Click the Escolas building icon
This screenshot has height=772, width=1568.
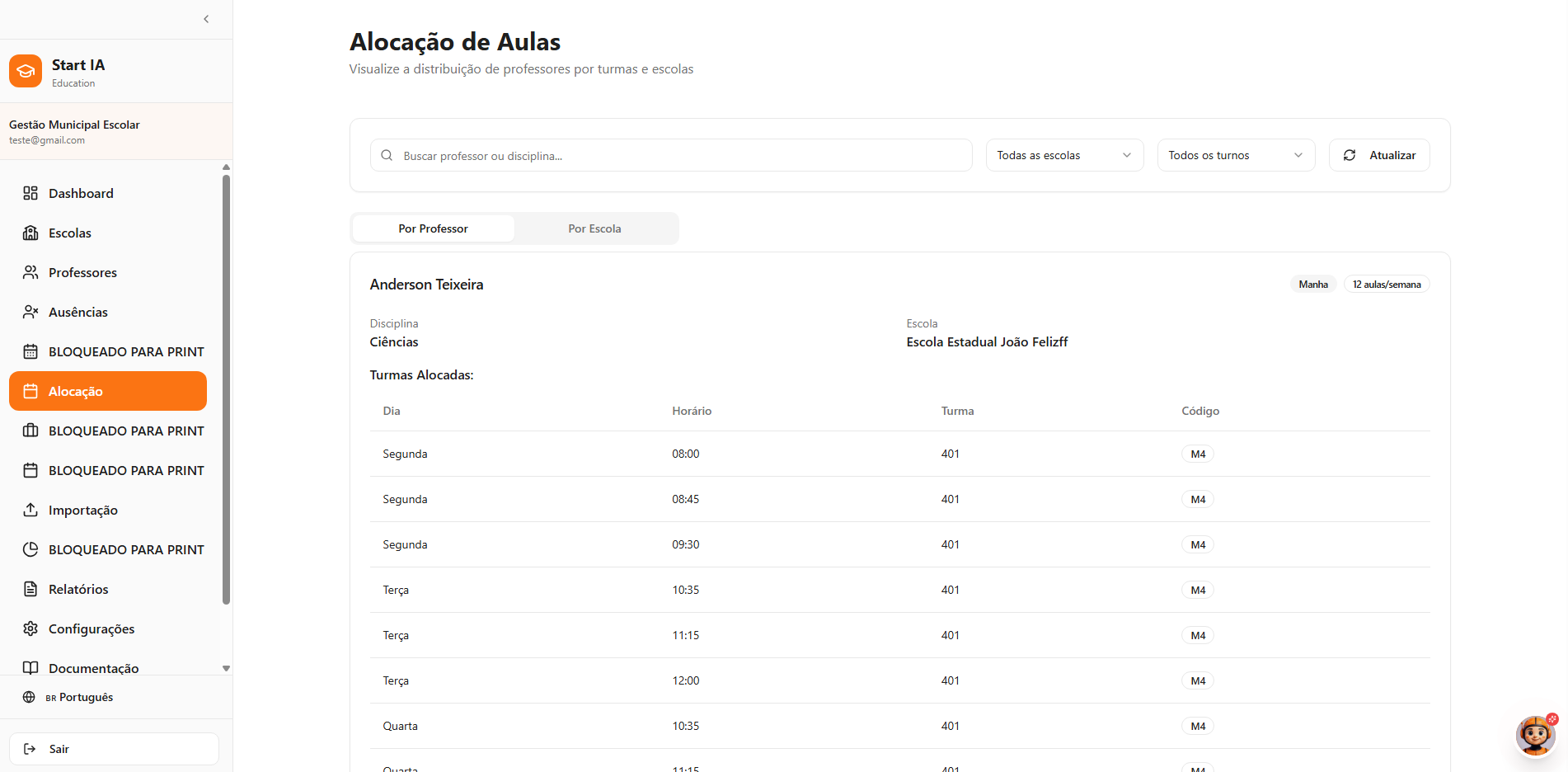31,233
